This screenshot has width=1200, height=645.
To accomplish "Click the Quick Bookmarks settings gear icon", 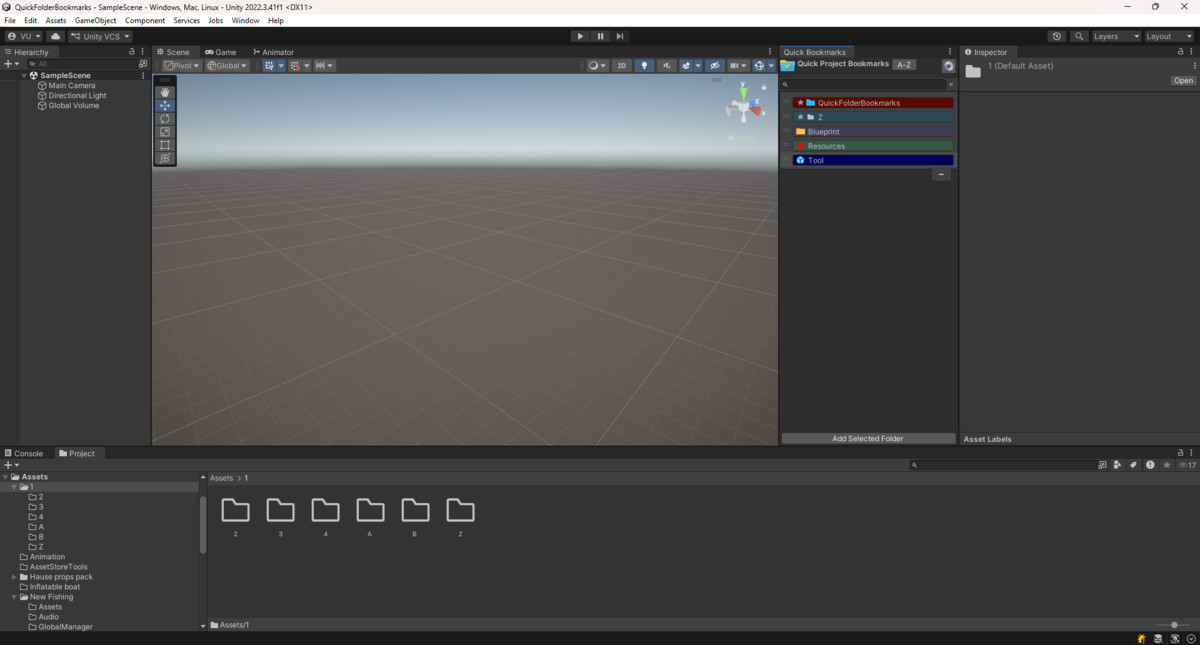I will pos(948,66).
